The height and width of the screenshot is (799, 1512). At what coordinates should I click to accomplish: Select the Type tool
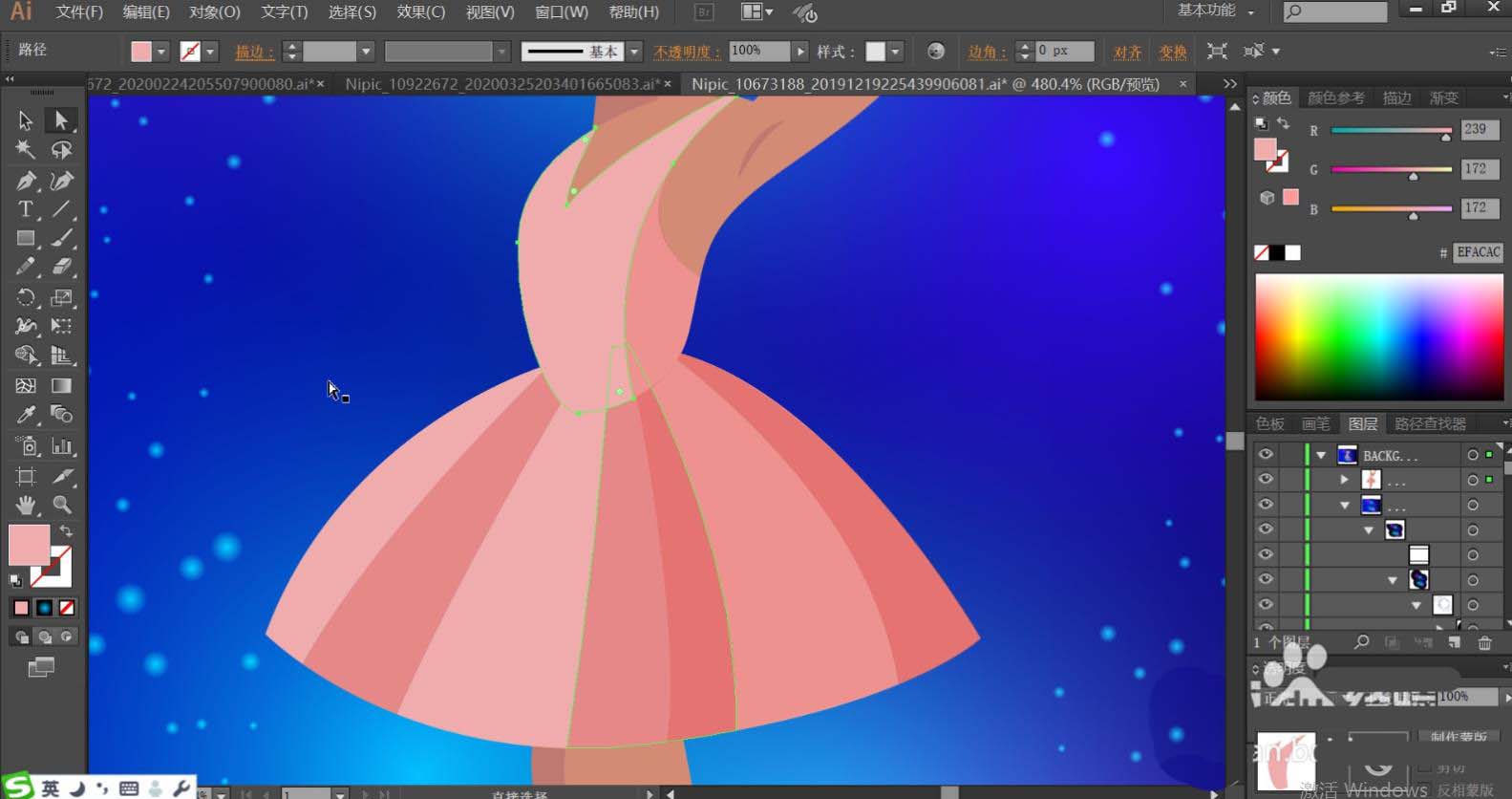[x=25, y=209]
